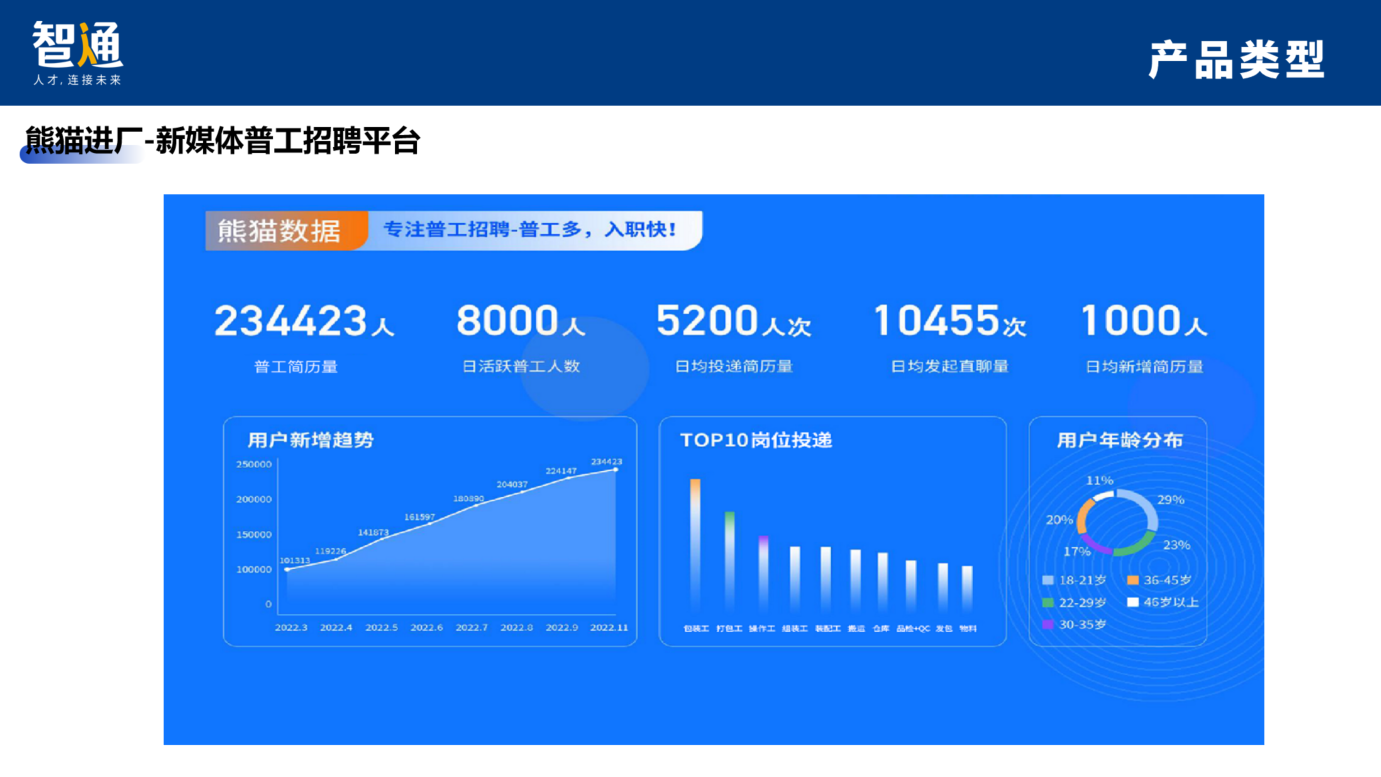Click the white 46岁以上 legend swatch
1381x777 pixels.
(x=1133, y=602)
